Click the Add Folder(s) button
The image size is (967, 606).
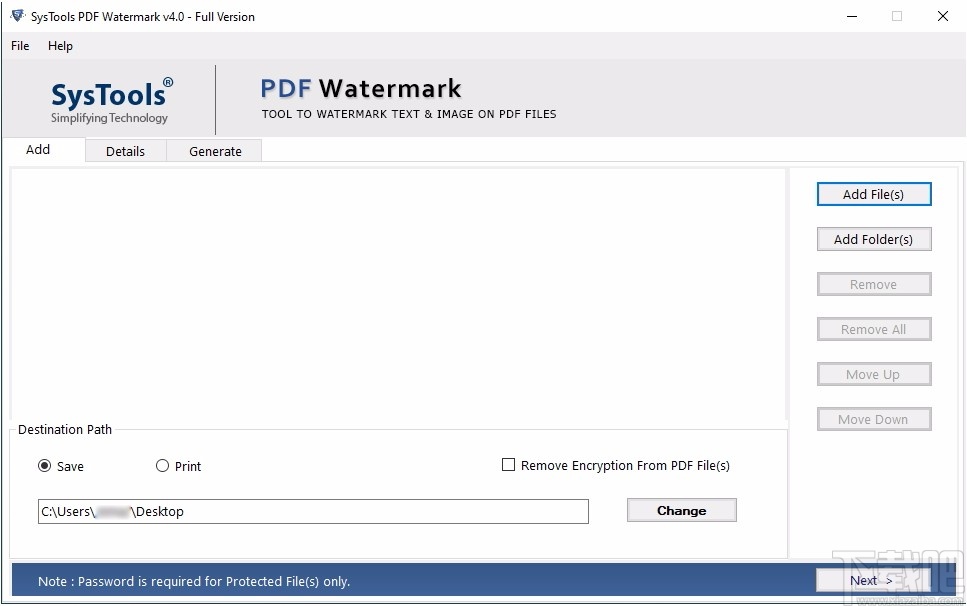873,239
